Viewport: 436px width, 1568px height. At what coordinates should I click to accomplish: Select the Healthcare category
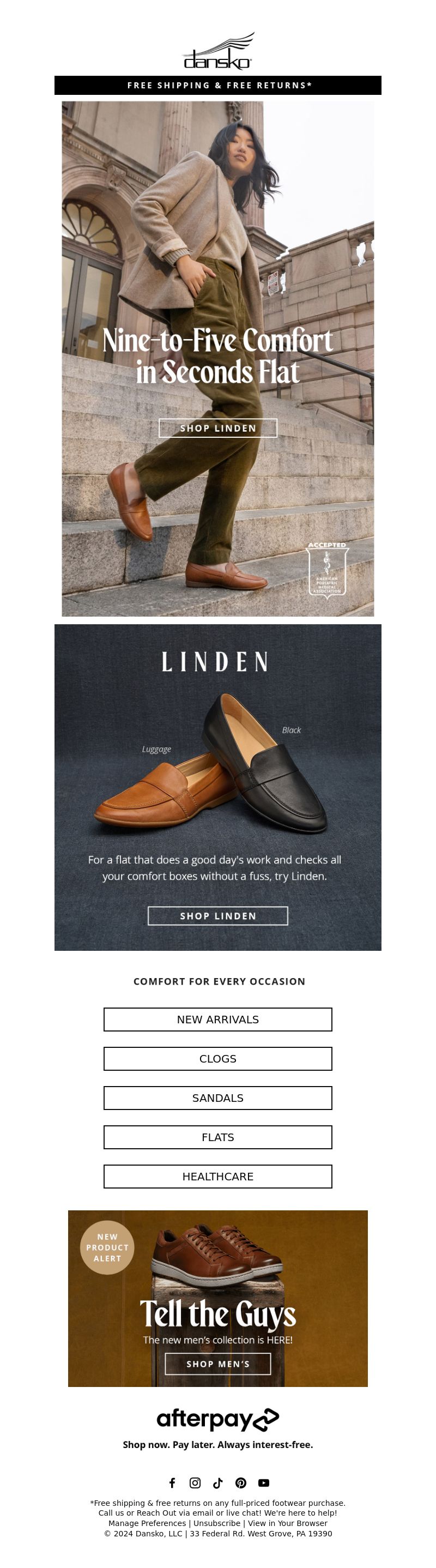pos(217,1176)
